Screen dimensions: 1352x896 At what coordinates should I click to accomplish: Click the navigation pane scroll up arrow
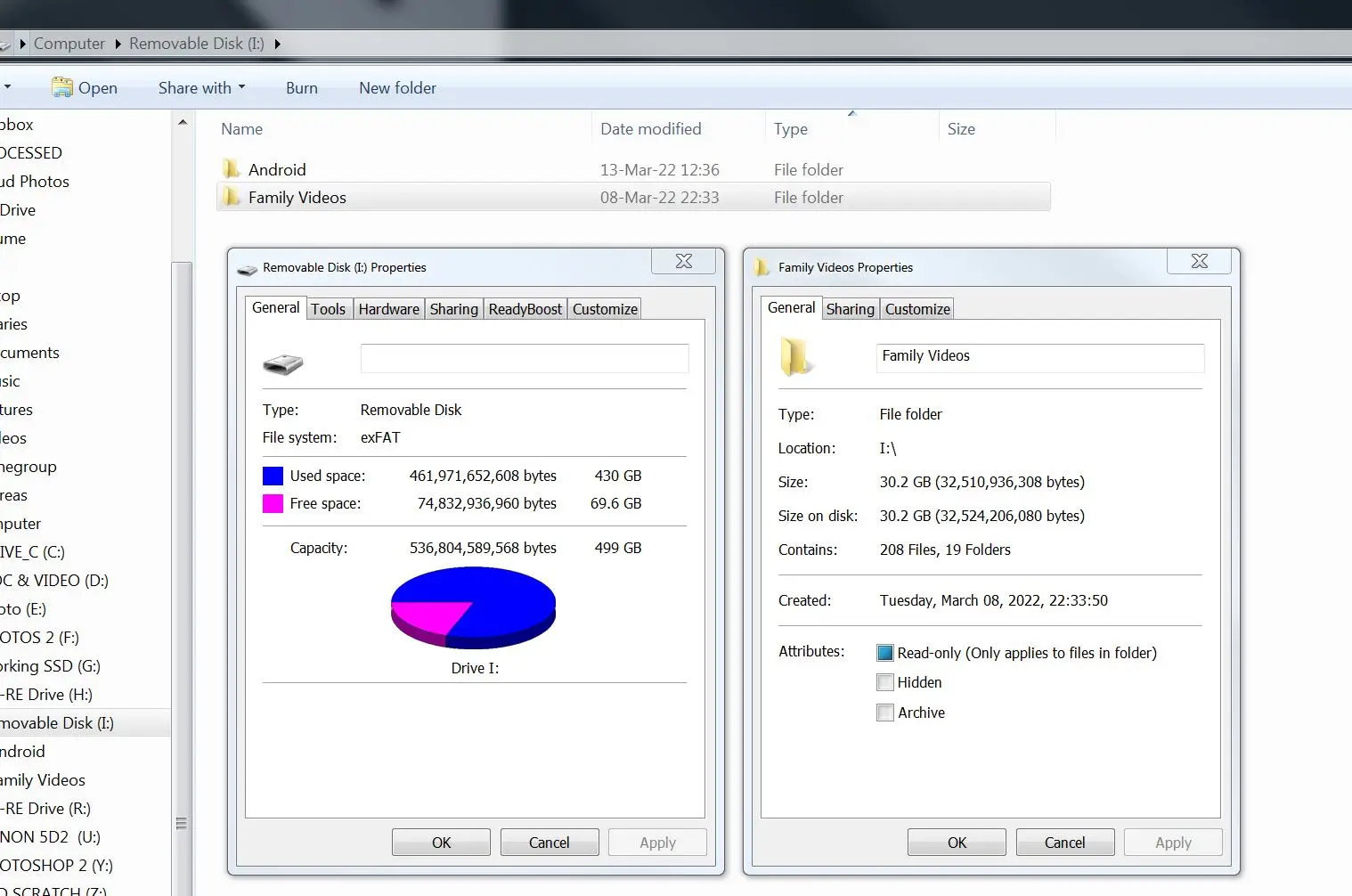pyautogui.click(x=183, y=122)
